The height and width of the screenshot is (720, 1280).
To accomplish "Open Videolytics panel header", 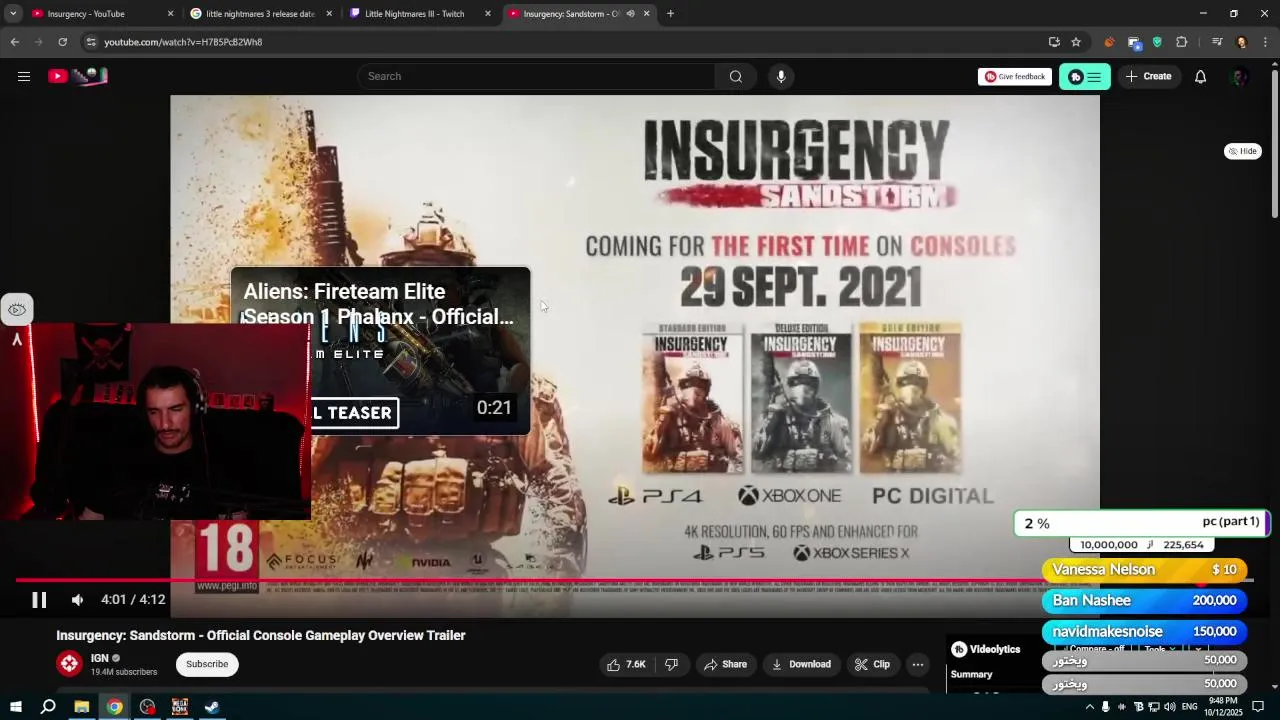I will tap(986, 649).
